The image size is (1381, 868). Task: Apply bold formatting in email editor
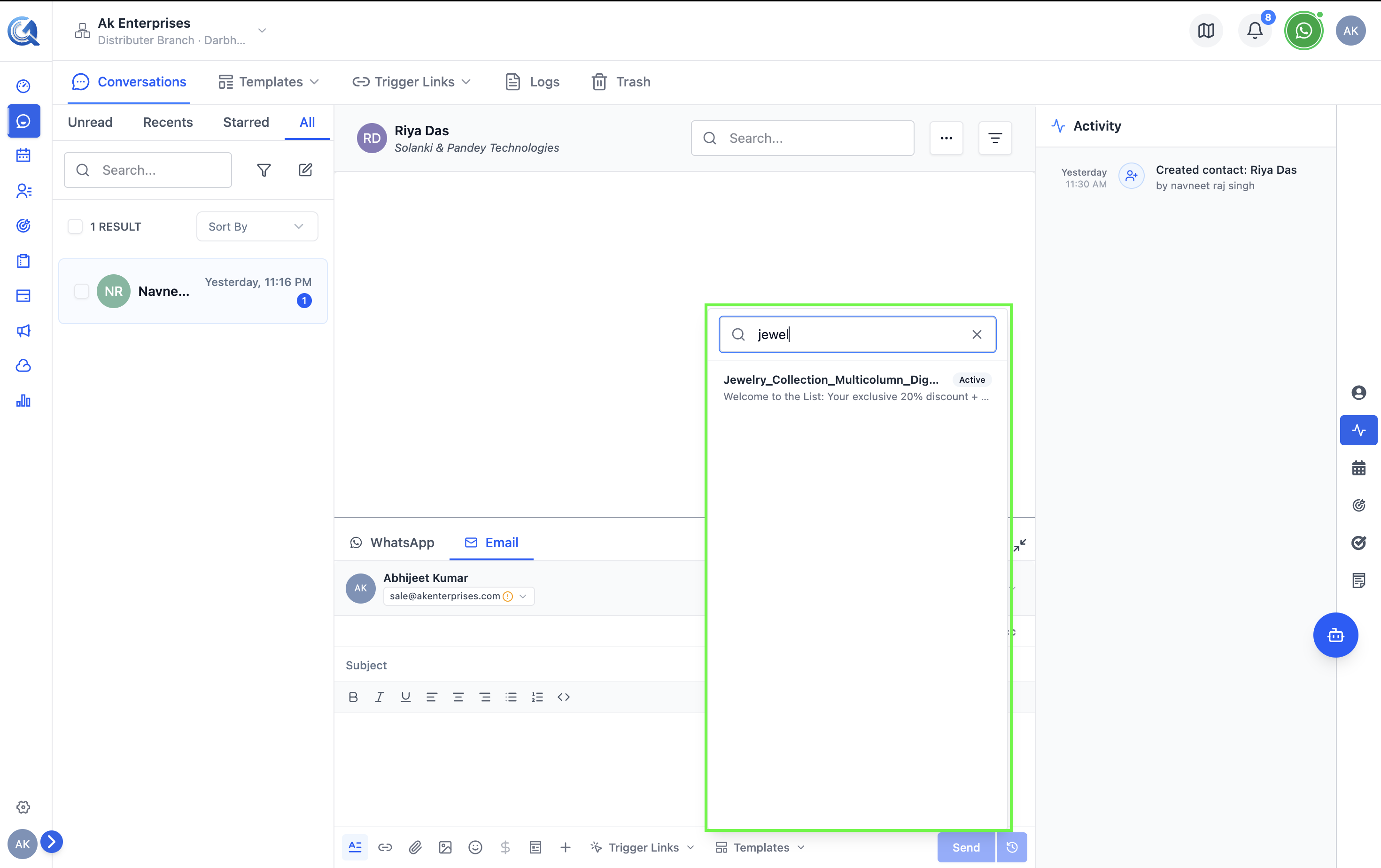[x=353, y=697]
